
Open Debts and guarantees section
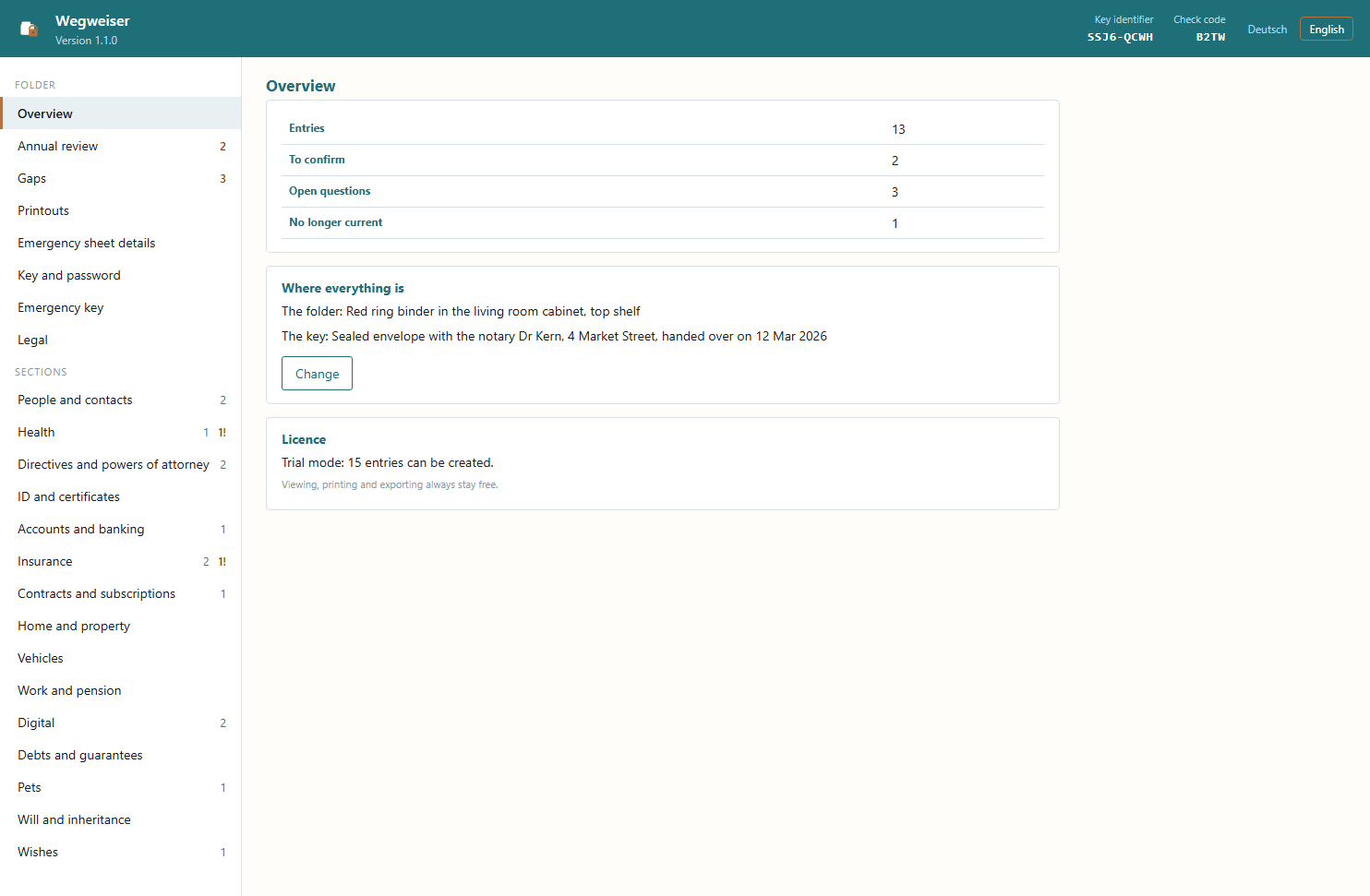coord(120,755)
